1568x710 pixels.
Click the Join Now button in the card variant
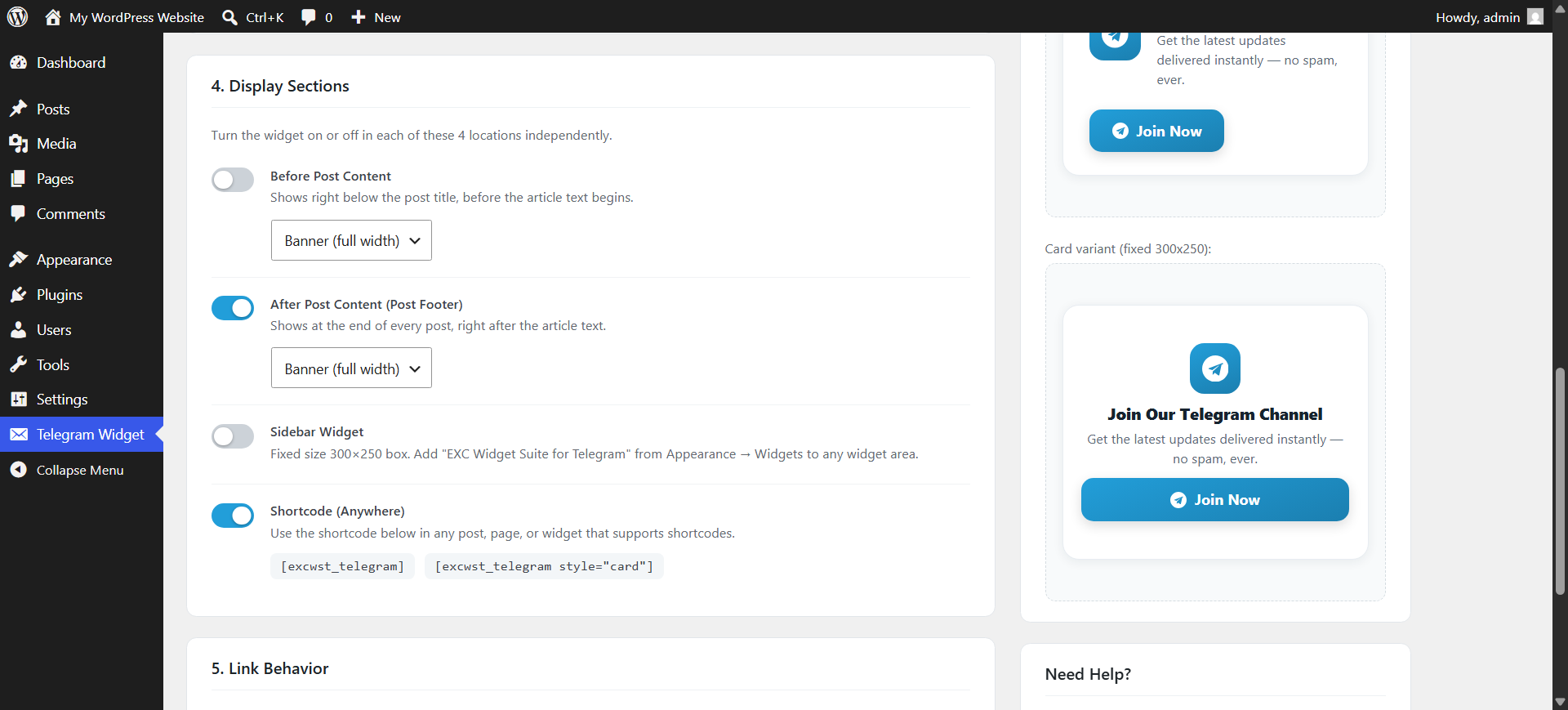tap(1214, 499)
